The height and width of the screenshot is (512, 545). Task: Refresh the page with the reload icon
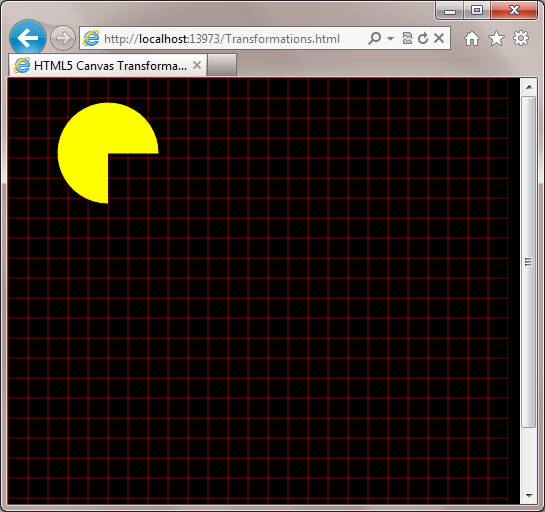click(423, 38)
